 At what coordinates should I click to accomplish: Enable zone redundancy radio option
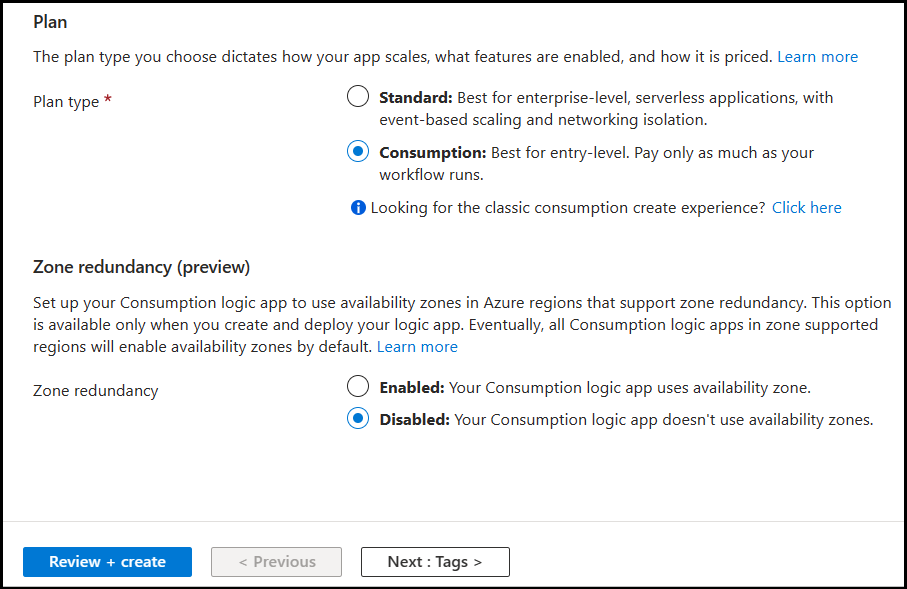pyautogui.click(x=358, y=386)
